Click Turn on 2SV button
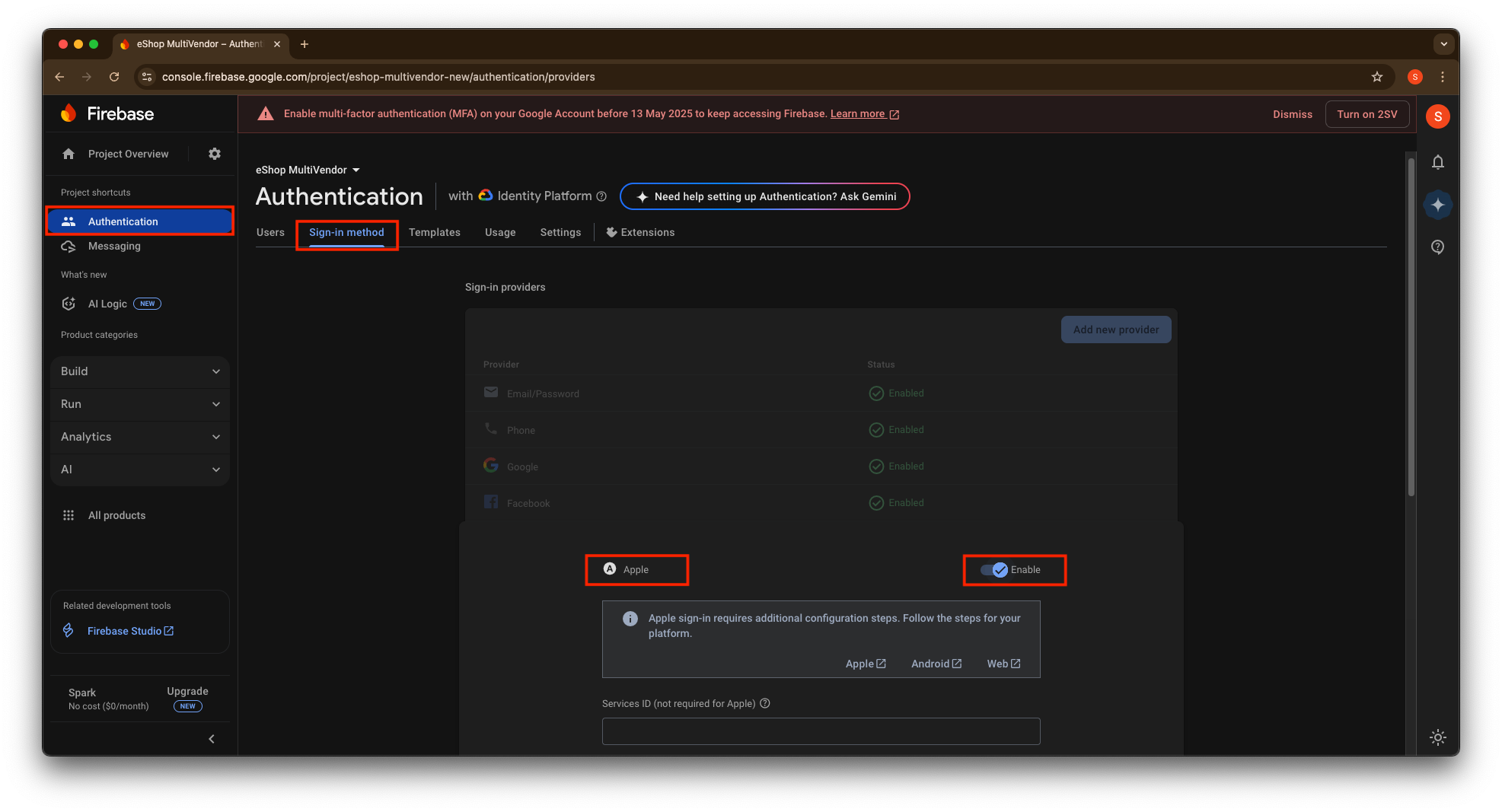The width and height of the screenshot is (1502, 812). pyautogui.click(x=1367, y=114)
